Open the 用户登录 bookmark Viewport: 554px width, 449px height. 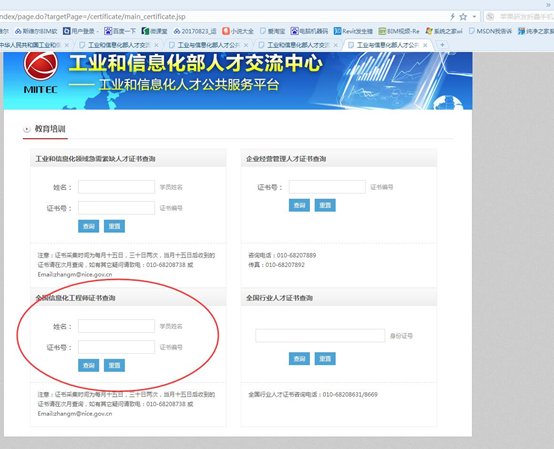coord(81,31)
